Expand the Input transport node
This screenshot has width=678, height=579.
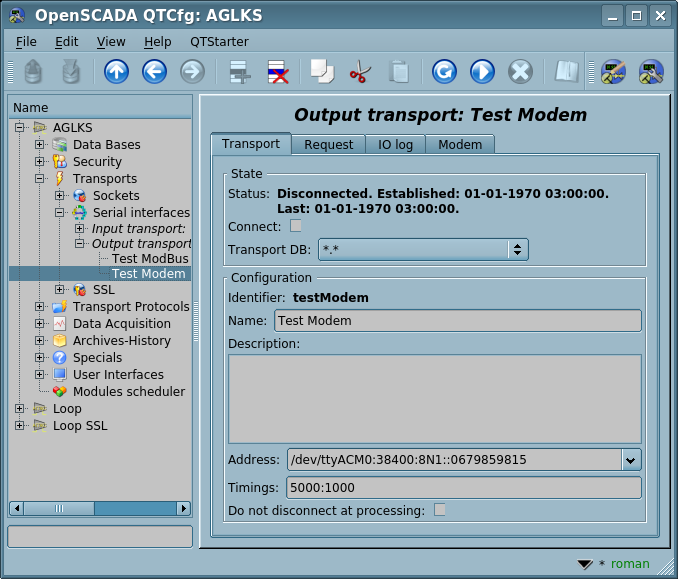click(x=80, y=228)
